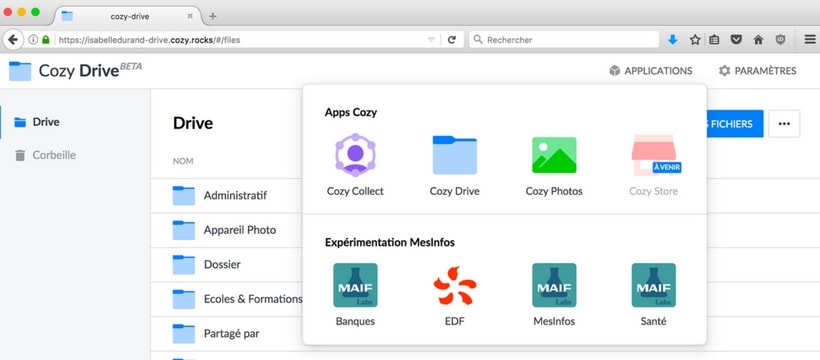Open Pocket icon in toolbar
This screenshot has width=820, height=360.
click(736, 40)
